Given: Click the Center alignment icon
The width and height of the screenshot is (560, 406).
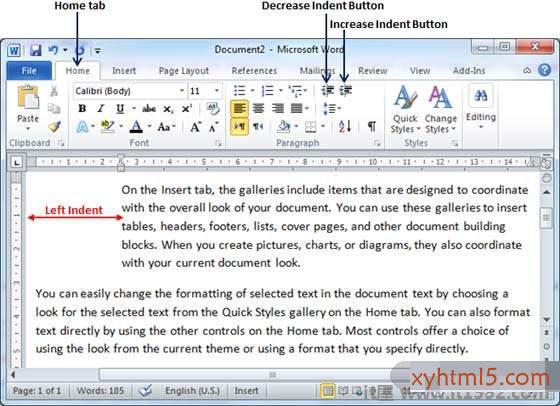Looking at the screenshot, I should (258, 109).
